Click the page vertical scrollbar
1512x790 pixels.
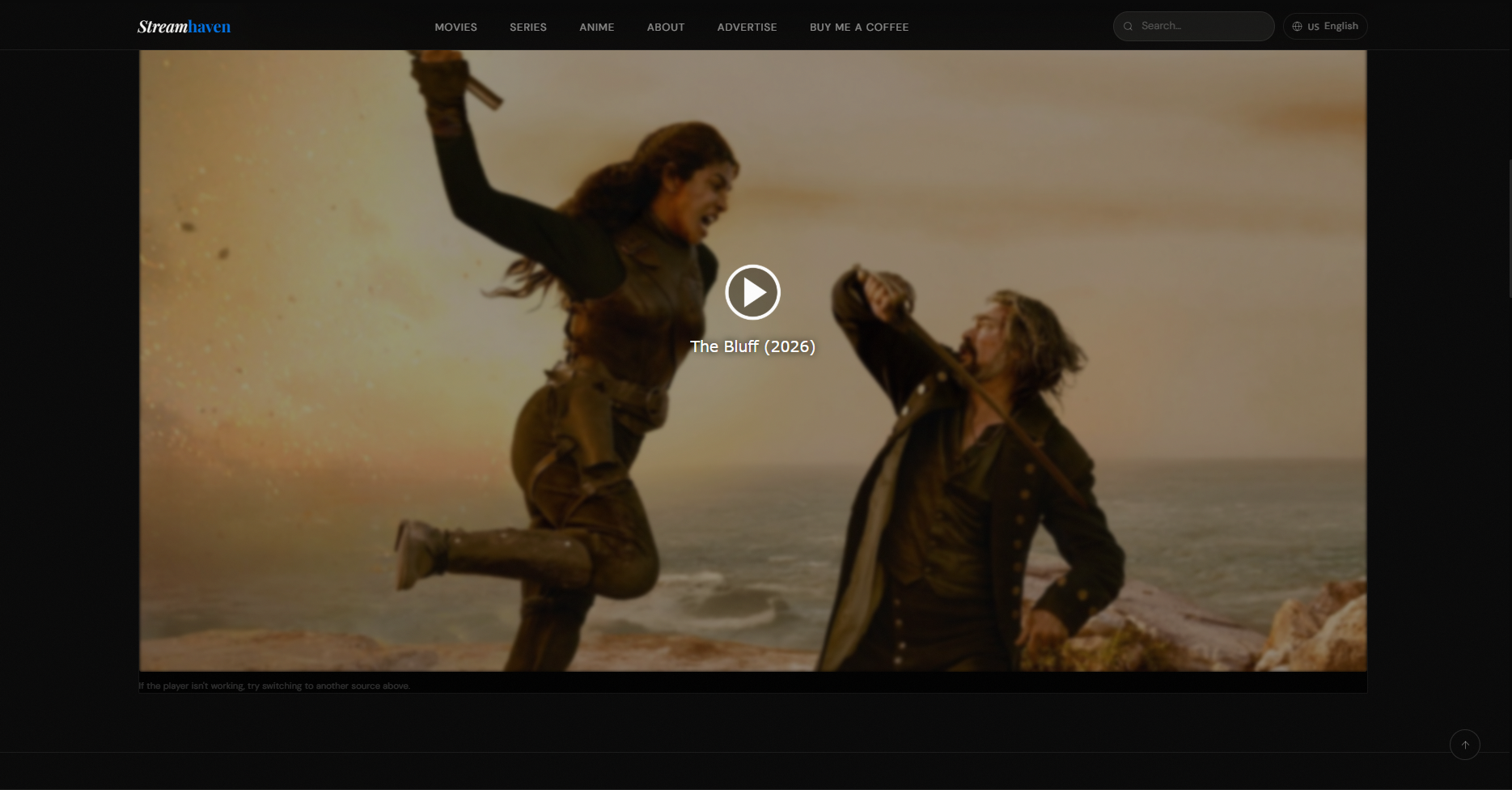coord(1509,229)
